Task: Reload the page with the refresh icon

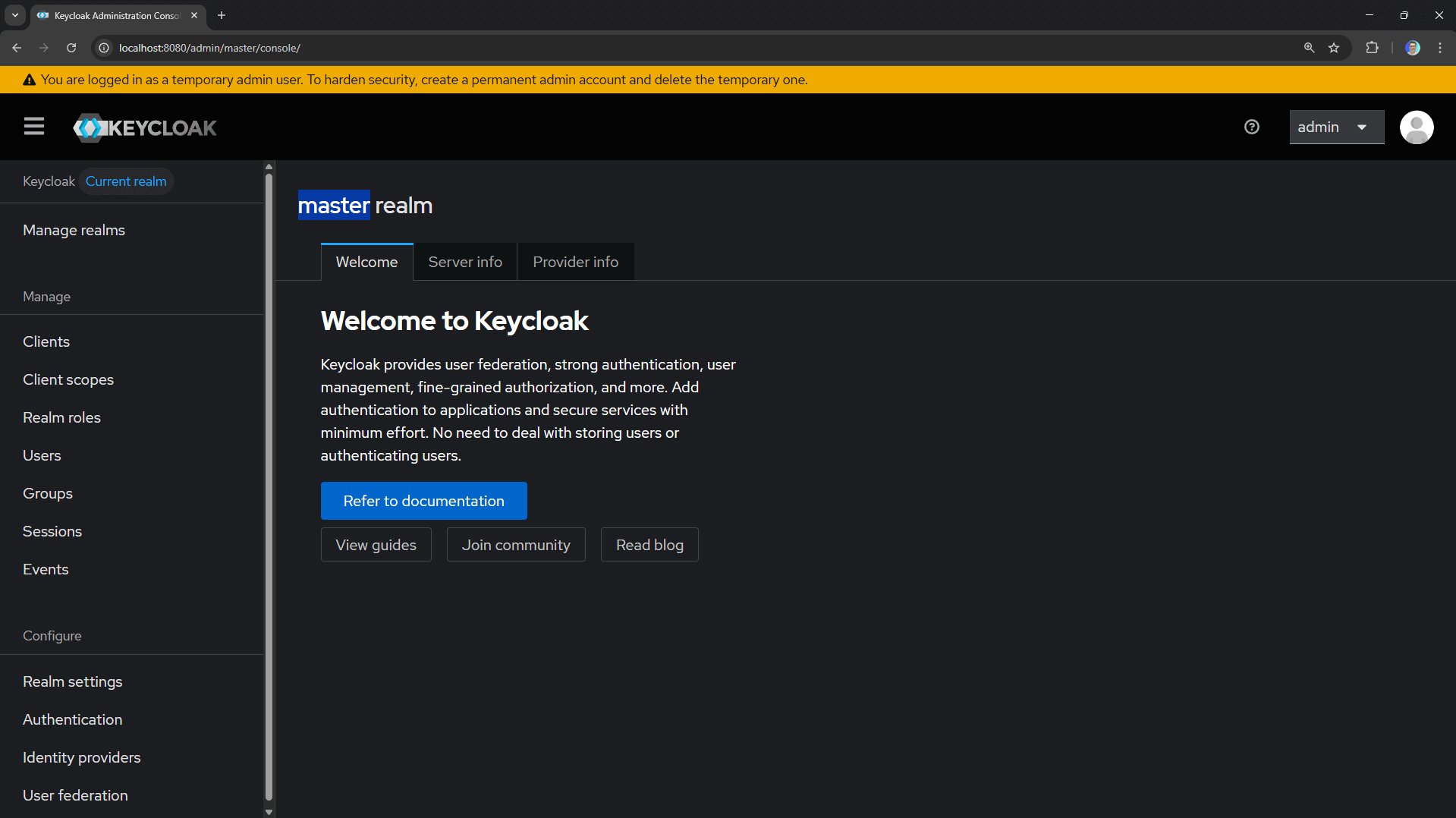Action: click(71, 47)
